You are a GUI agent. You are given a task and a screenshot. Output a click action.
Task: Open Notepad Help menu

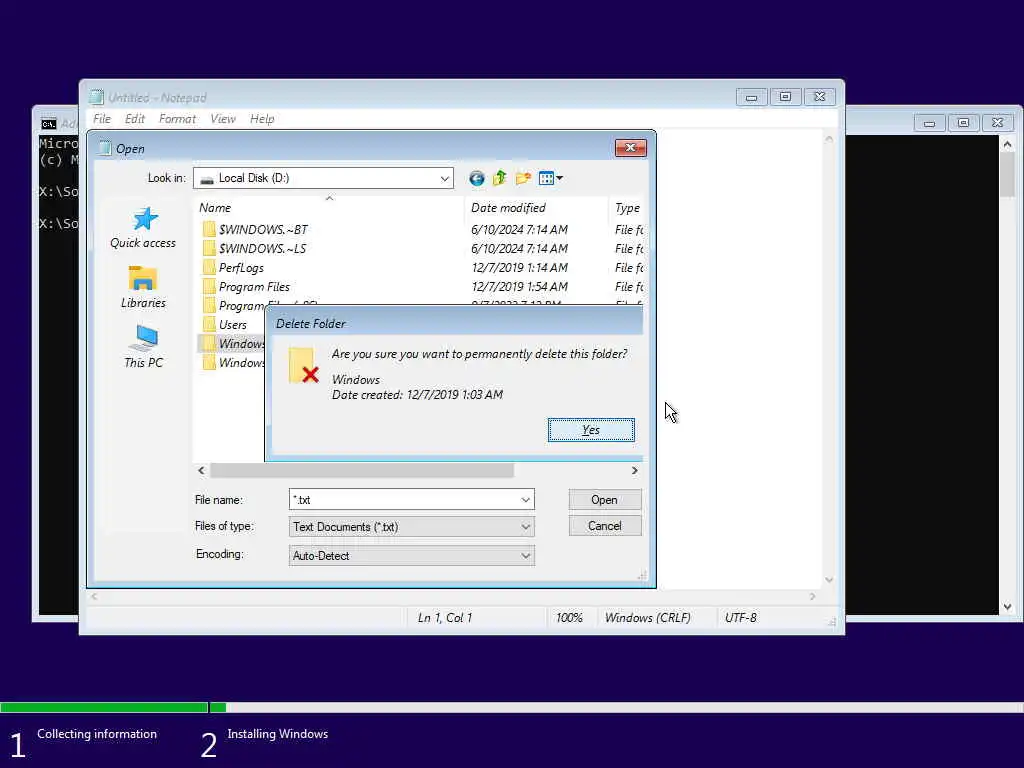pos(262,119)
